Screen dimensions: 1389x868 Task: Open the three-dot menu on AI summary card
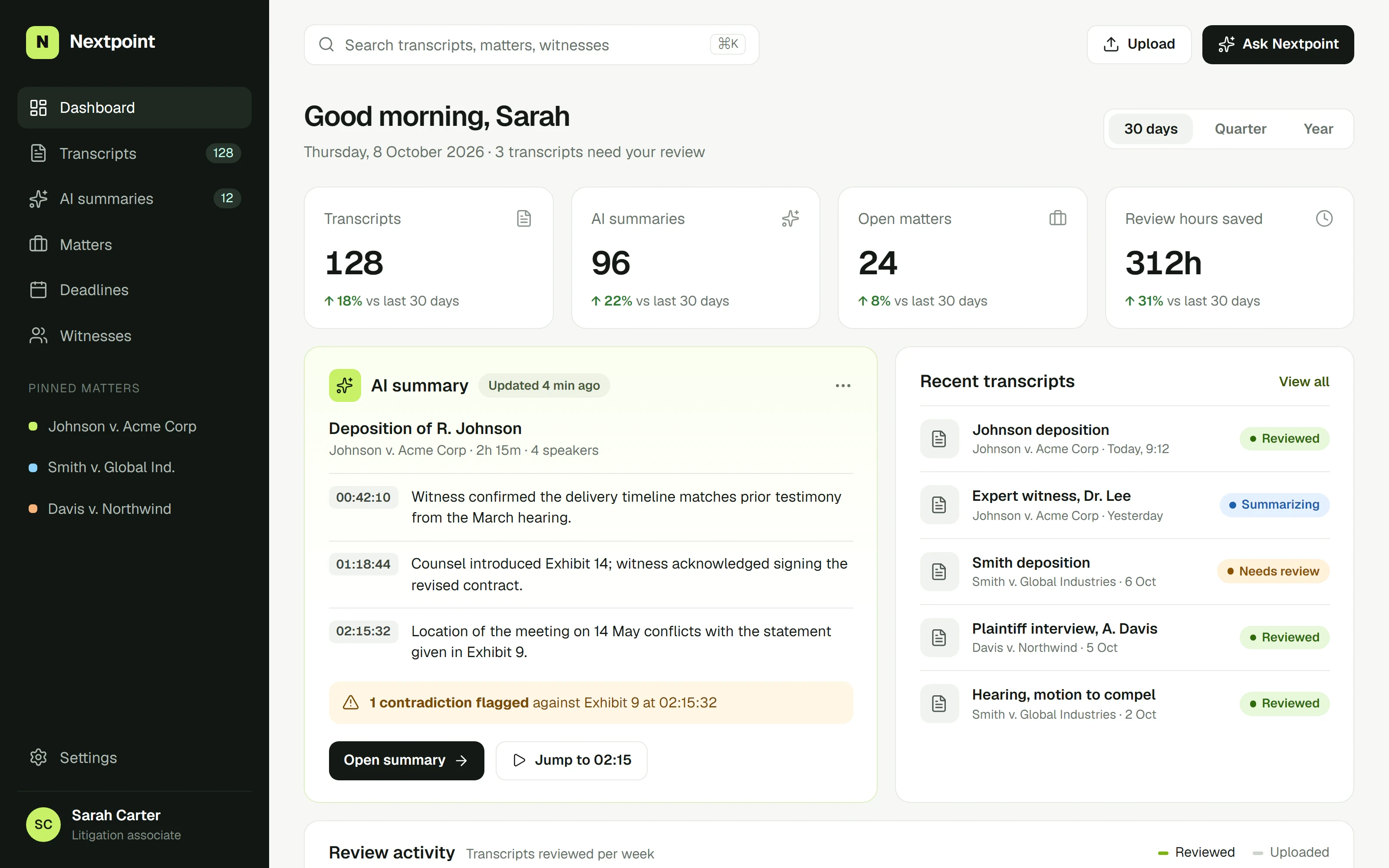pyautogui.click(x=843, y=386)
